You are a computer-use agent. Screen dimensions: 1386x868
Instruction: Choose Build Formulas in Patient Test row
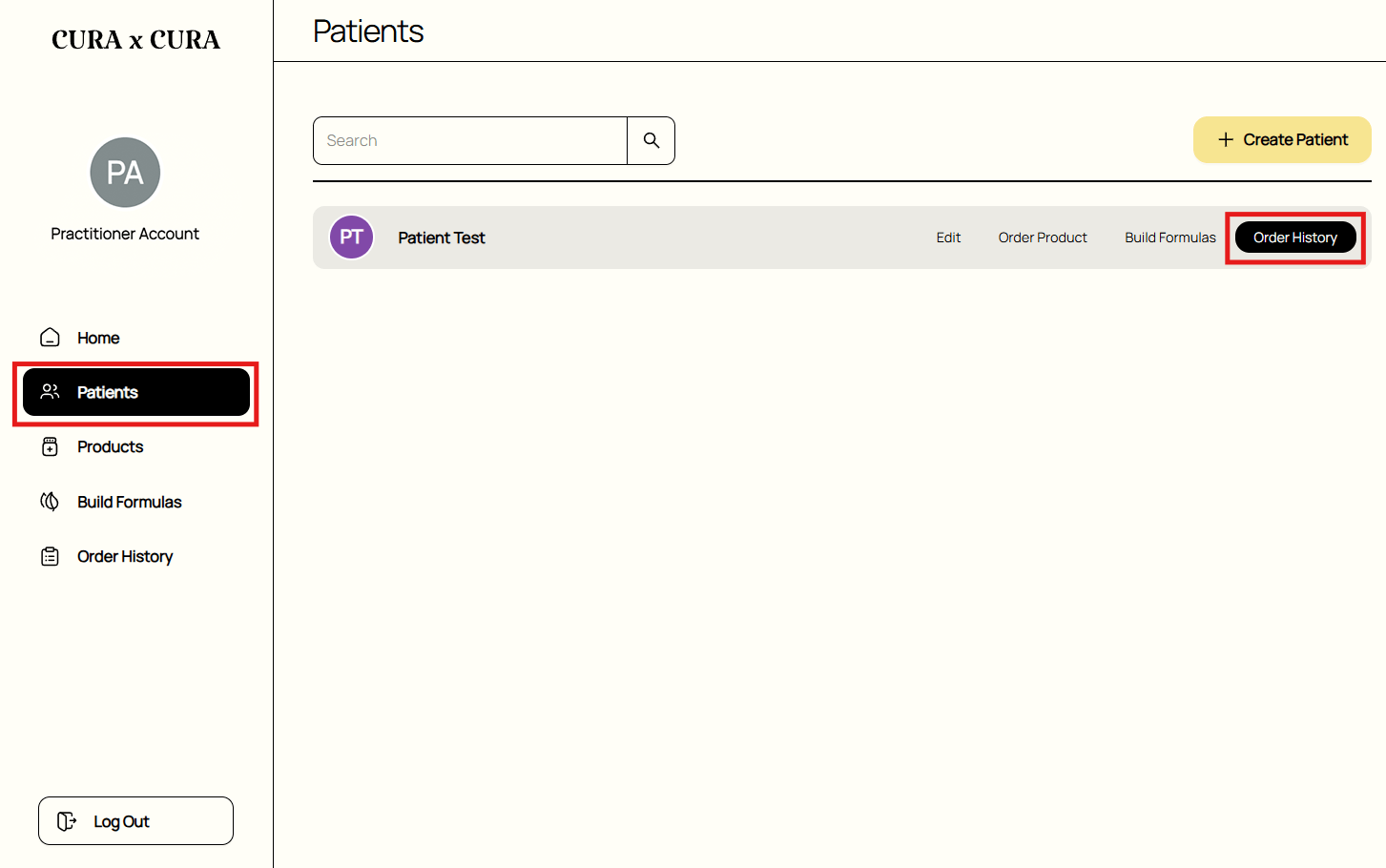pyautogui.click(x=1170, y=238)
